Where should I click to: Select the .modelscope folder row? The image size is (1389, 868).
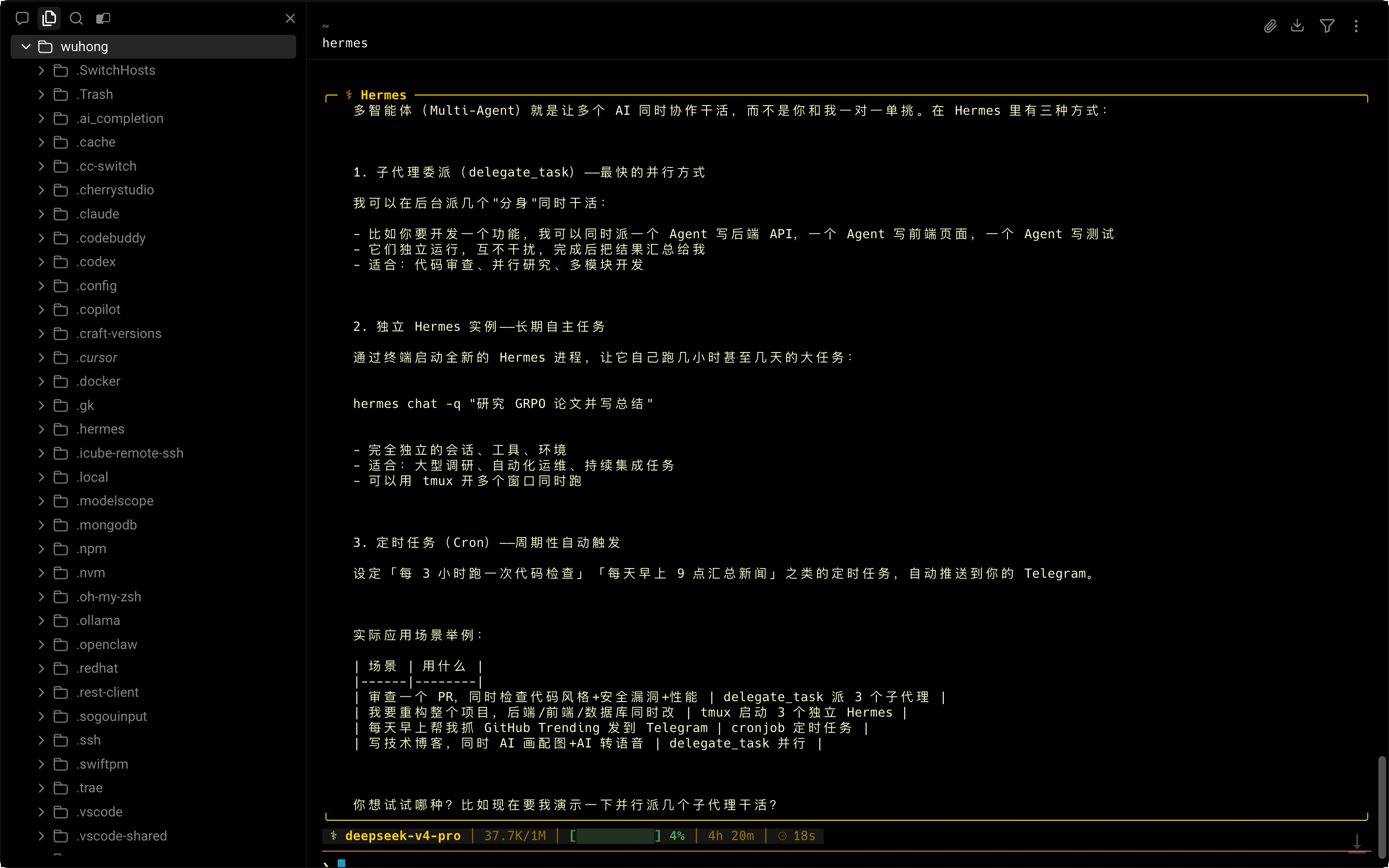click(x=153, y=501)
